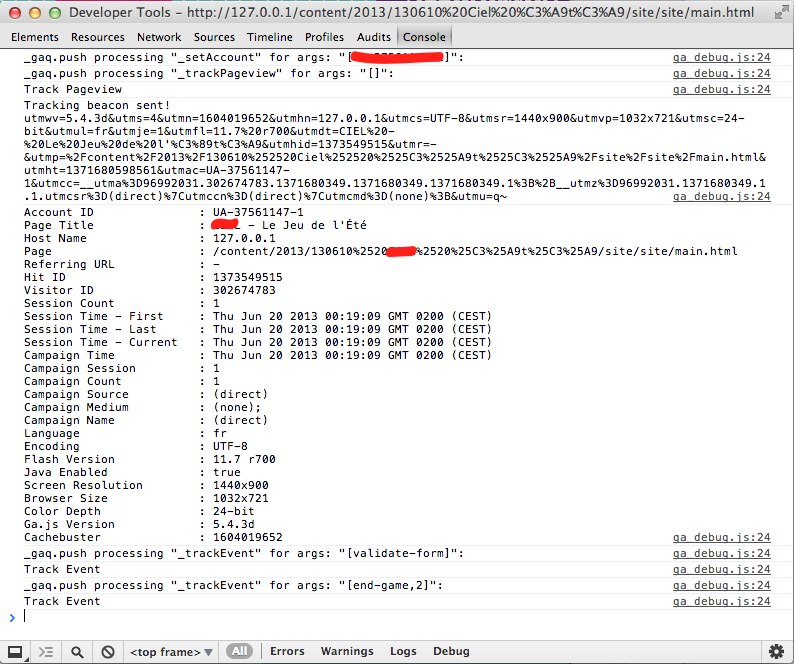Screen dimensions: 794x664
Task: Toggle the show console drawer icon
Action: (x=46, y=651)
